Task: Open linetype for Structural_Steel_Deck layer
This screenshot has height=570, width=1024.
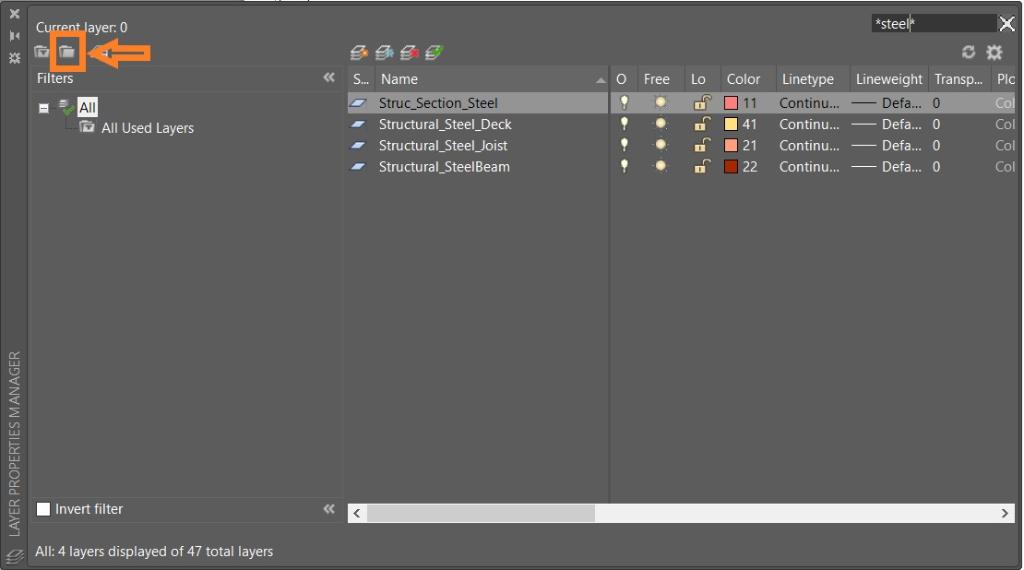Action: point(809,124)
